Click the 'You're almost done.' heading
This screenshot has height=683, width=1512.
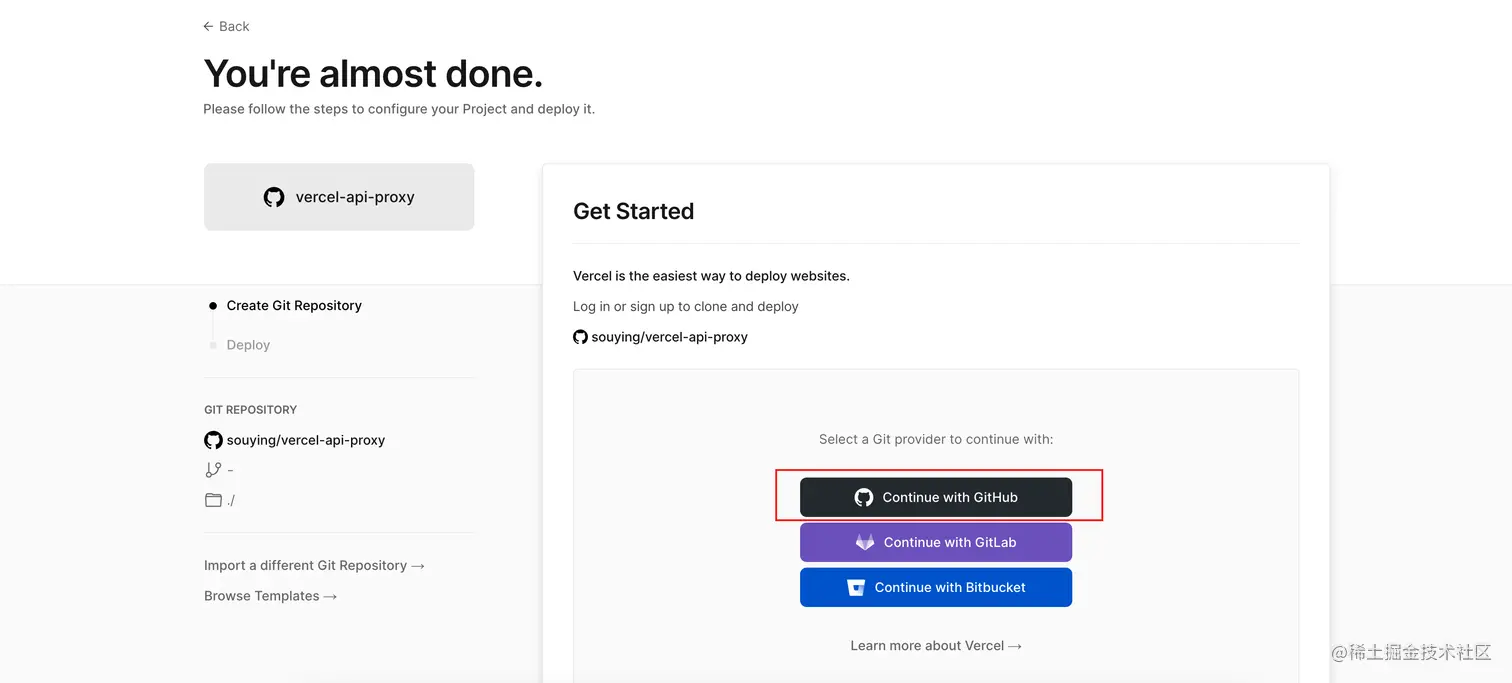tap(373, 74)
